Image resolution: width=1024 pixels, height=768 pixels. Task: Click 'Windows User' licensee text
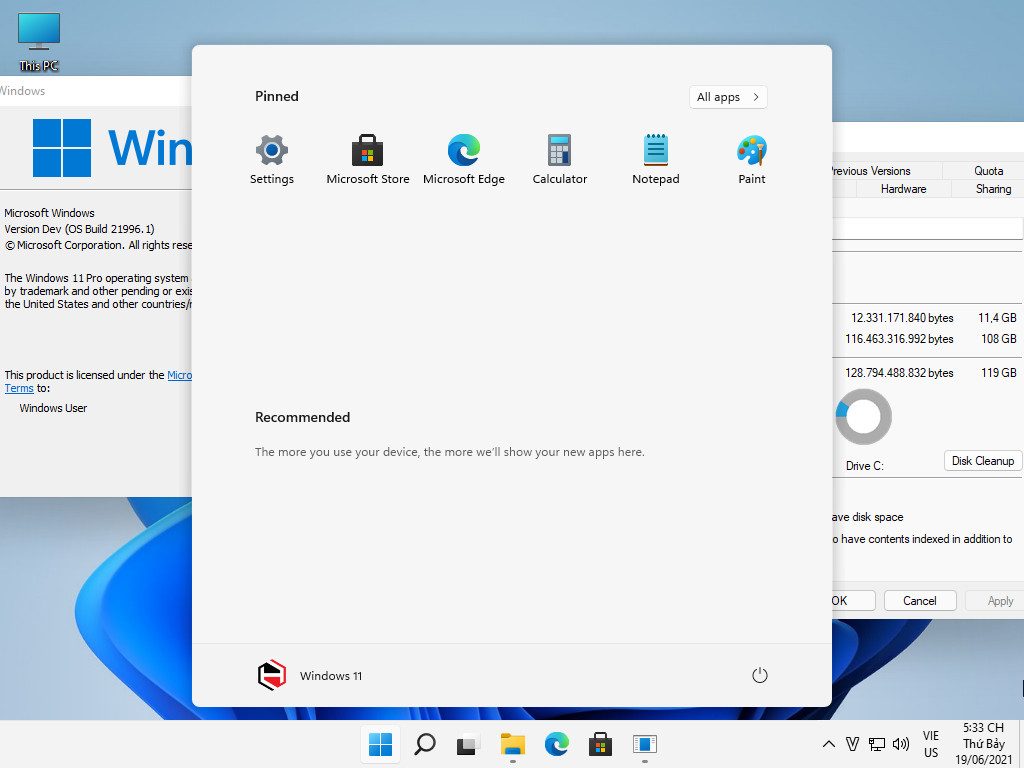tap(53, 408)
